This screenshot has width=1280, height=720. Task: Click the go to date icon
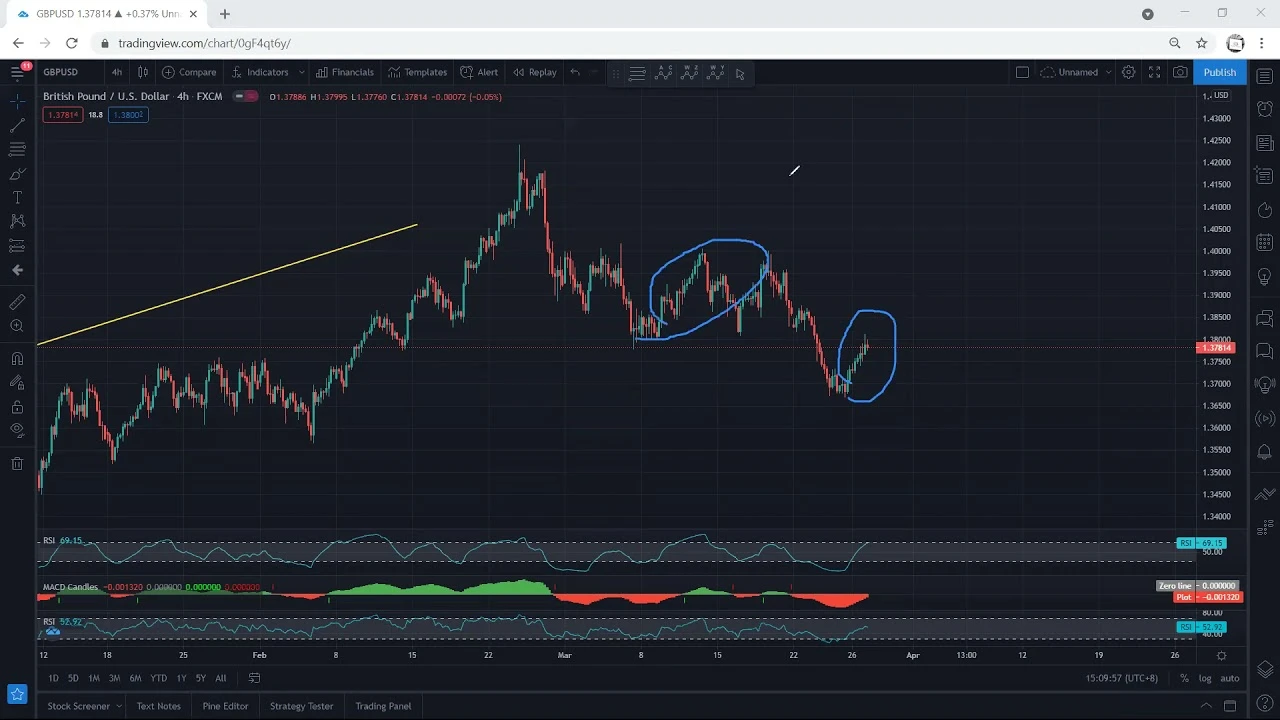tap(254, 678)
